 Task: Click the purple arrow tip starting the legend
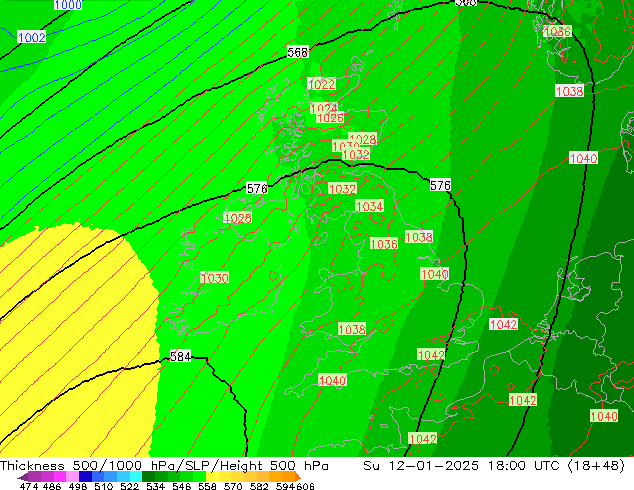[22, 477]
